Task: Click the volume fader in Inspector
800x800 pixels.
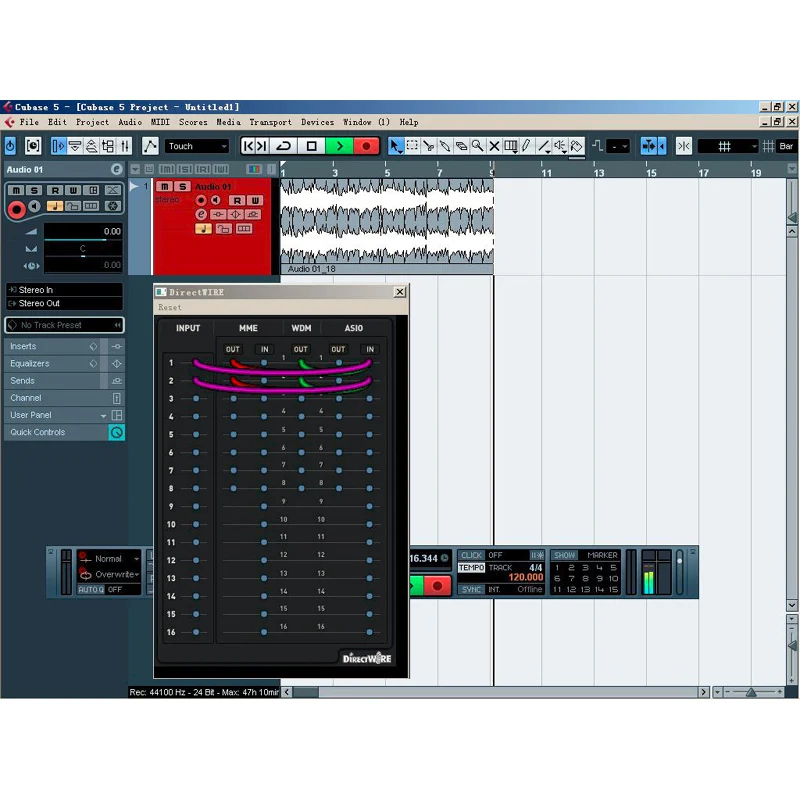Action: click(x=83, y=232)
